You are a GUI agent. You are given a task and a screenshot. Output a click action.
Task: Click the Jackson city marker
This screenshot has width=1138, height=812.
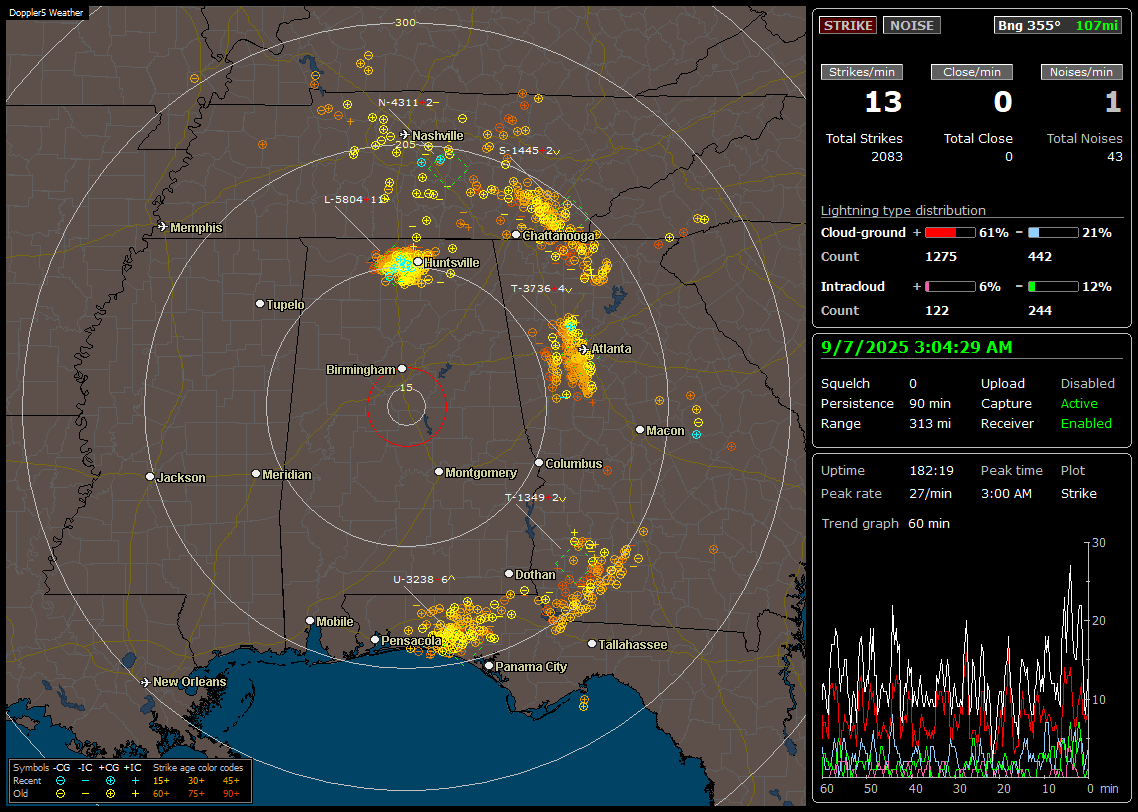(150, 477)
